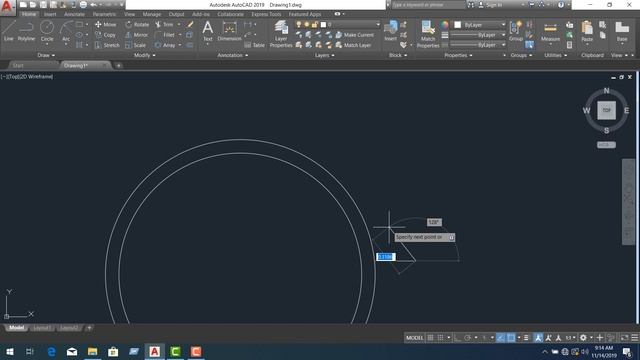Click the Copy tool
The image size is (640, 360).
[x=106, y=35]
